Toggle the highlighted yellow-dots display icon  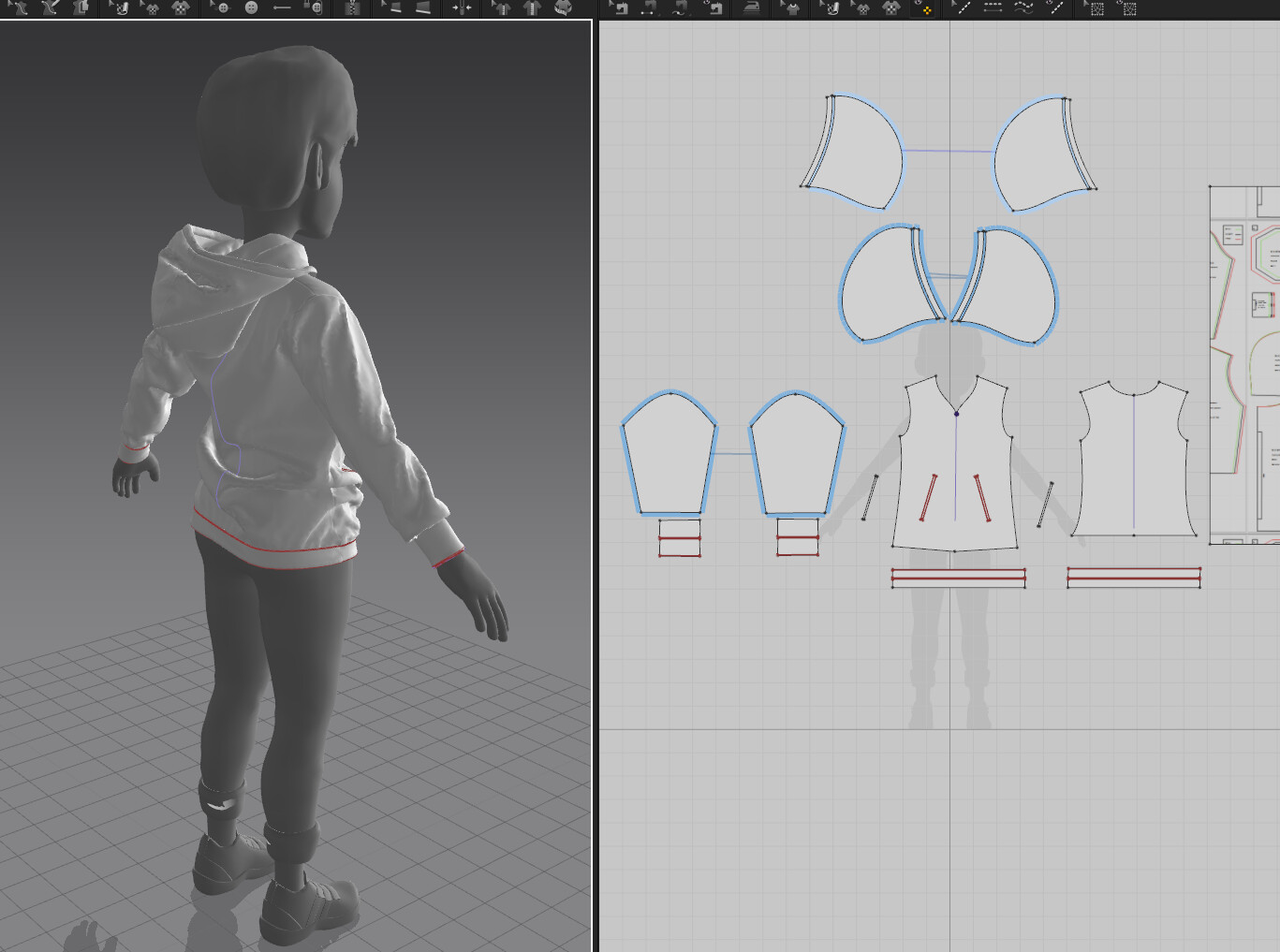click(x=923, y=8)
